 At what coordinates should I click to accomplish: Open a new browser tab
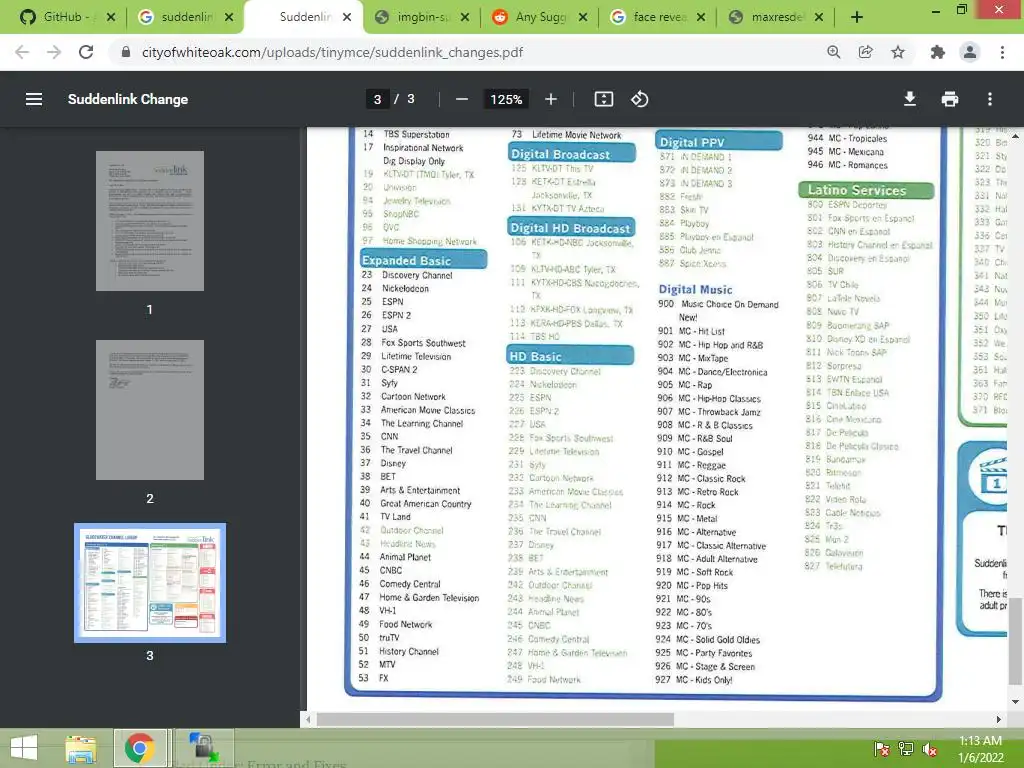[x=857, y=17]
